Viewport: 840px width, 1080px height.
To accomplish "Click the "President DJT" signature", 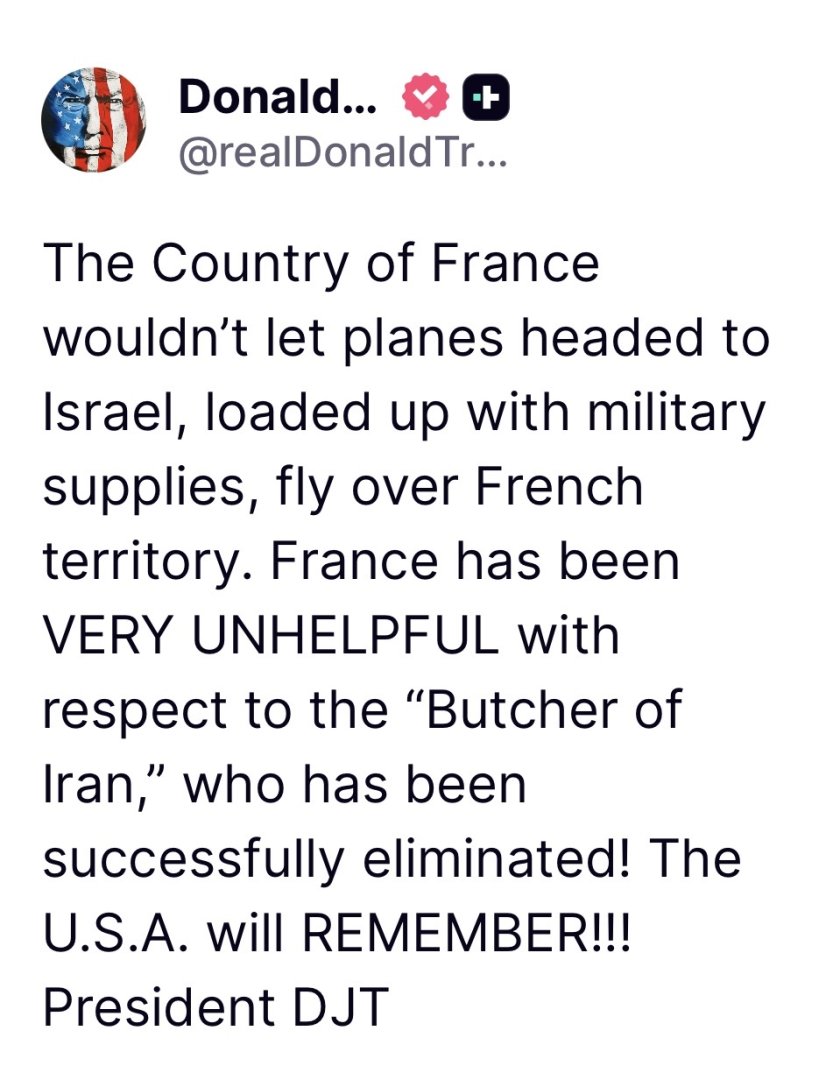I will [x=214, y=1006].
